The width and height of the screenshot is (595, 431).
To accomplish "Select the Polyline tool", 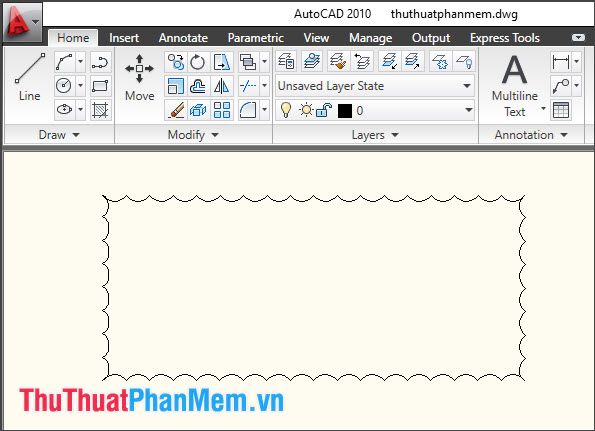I will coord(101,62).
